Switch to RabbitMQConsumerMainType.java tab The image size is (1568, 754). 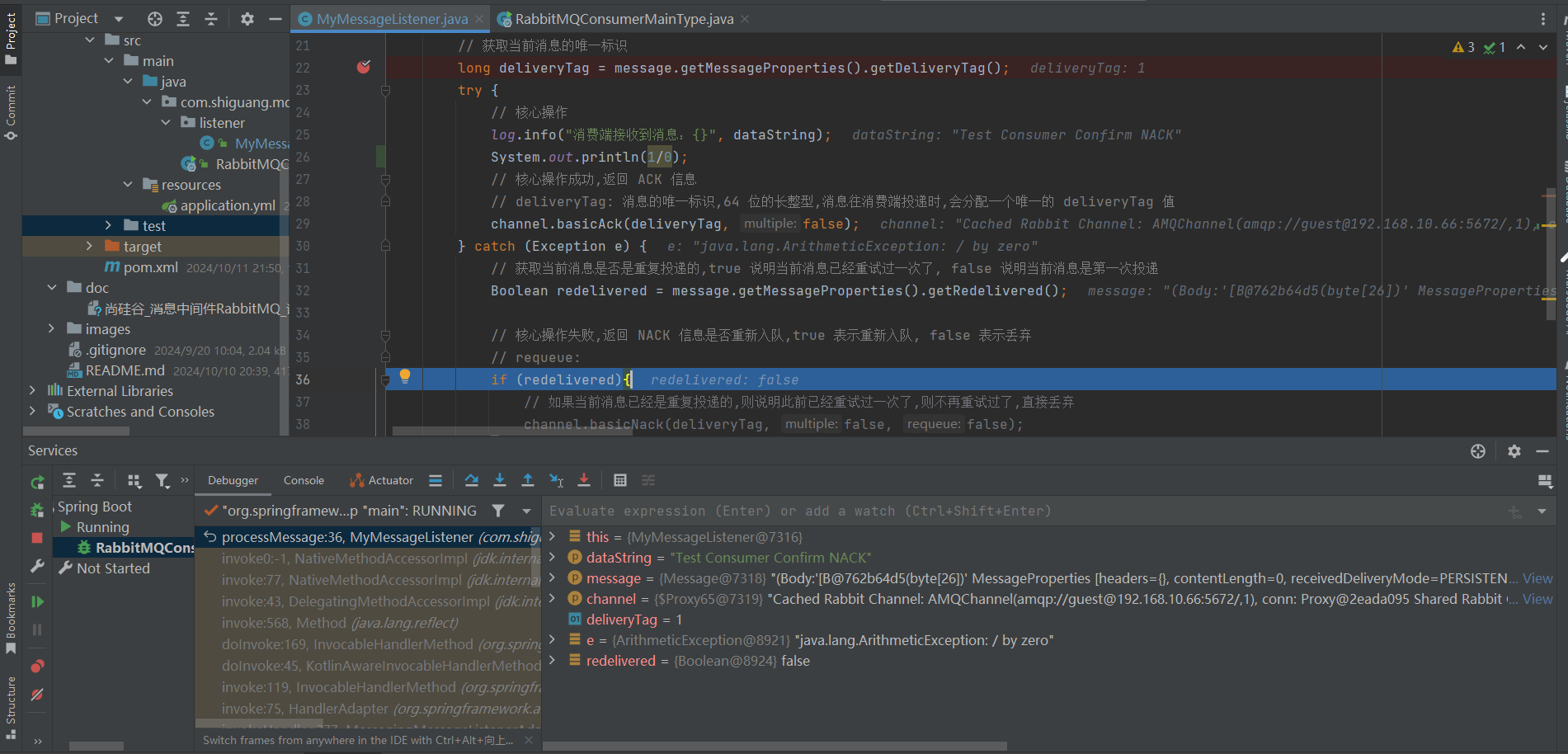pyautogui.click(x=624, y=18)
